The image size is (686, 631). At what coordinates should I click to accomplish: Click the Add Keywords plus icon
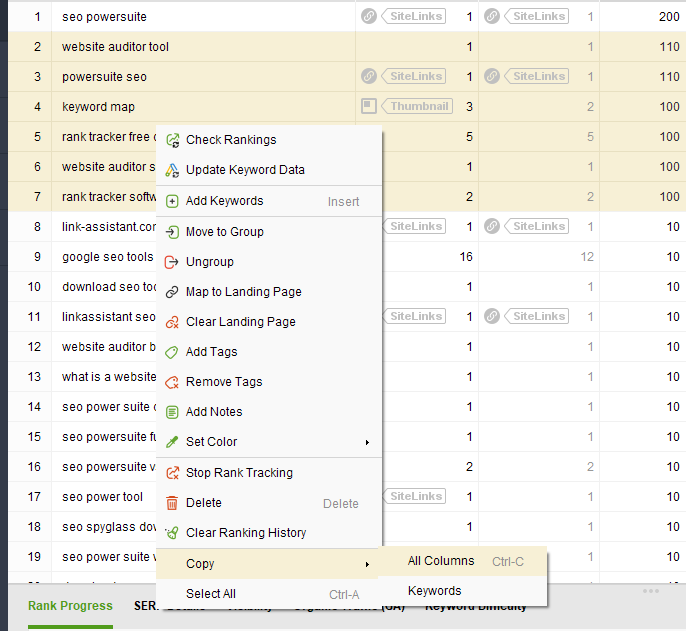point(172,201)
